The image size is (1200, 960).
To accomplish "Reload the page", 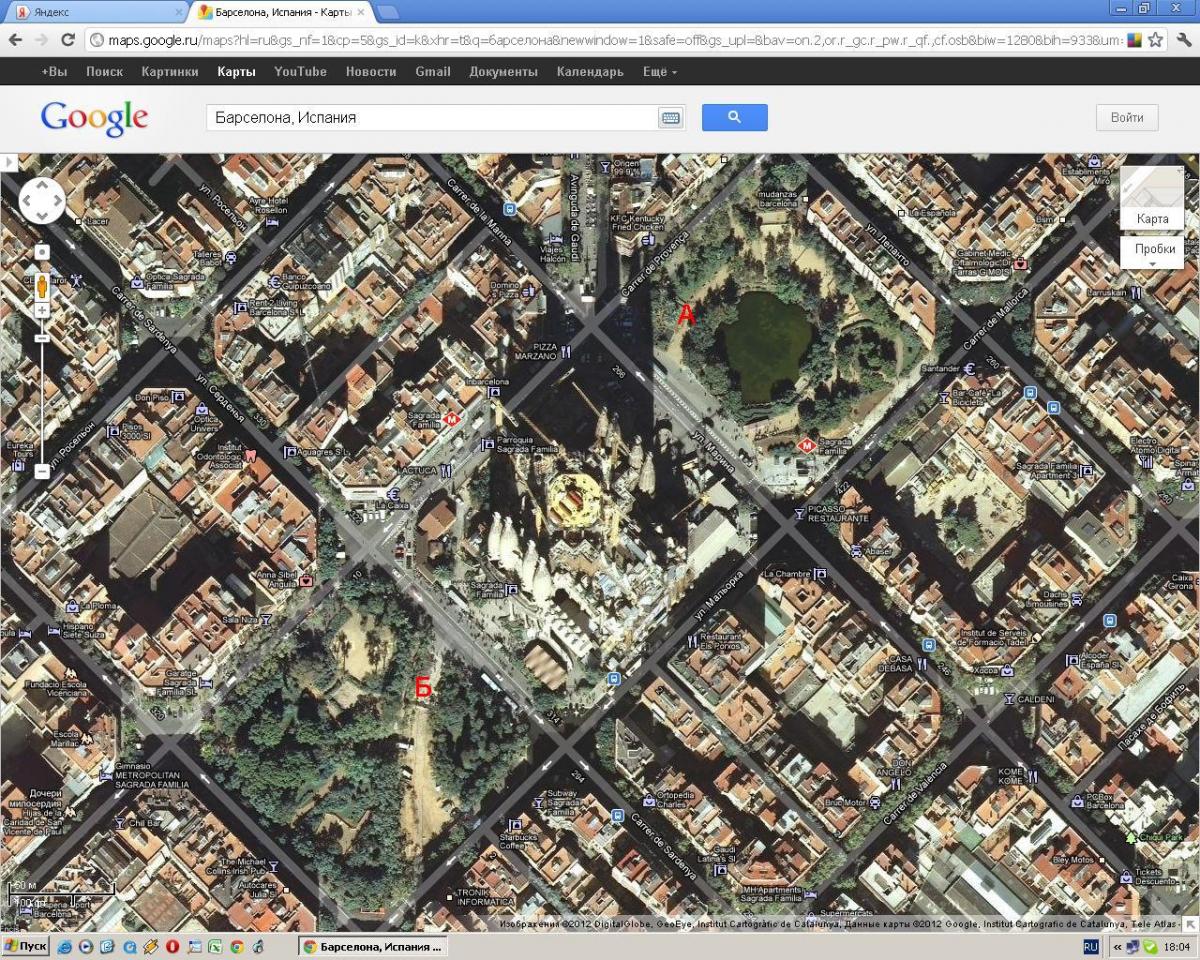I will pyautogui.click(x=68, y=40).
